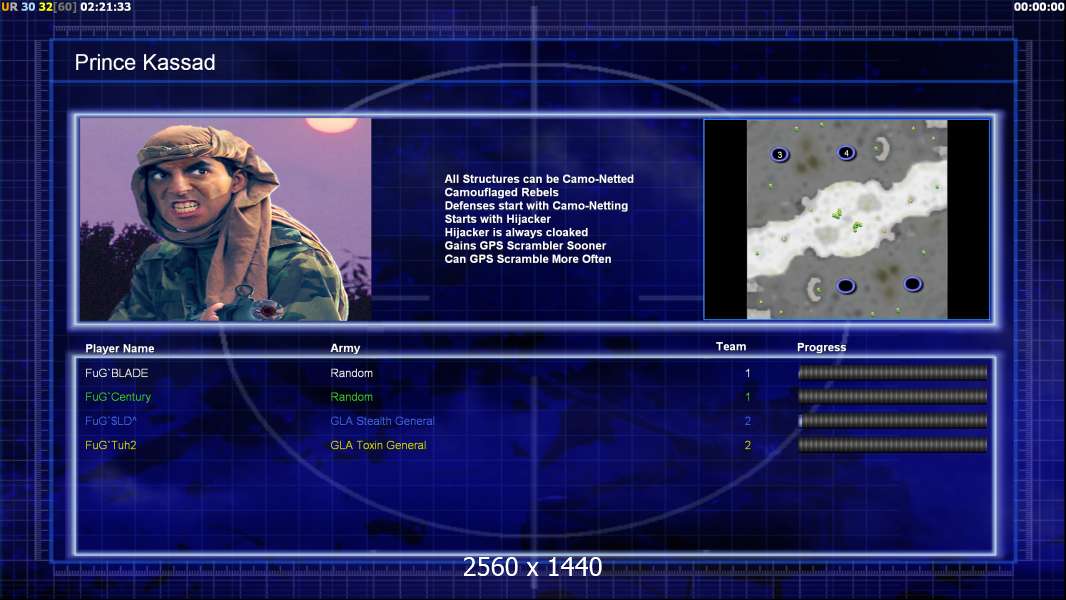Click 'Hijacker is always cloaked' line
Screen dimensions: 1066x600
[517, 232]
